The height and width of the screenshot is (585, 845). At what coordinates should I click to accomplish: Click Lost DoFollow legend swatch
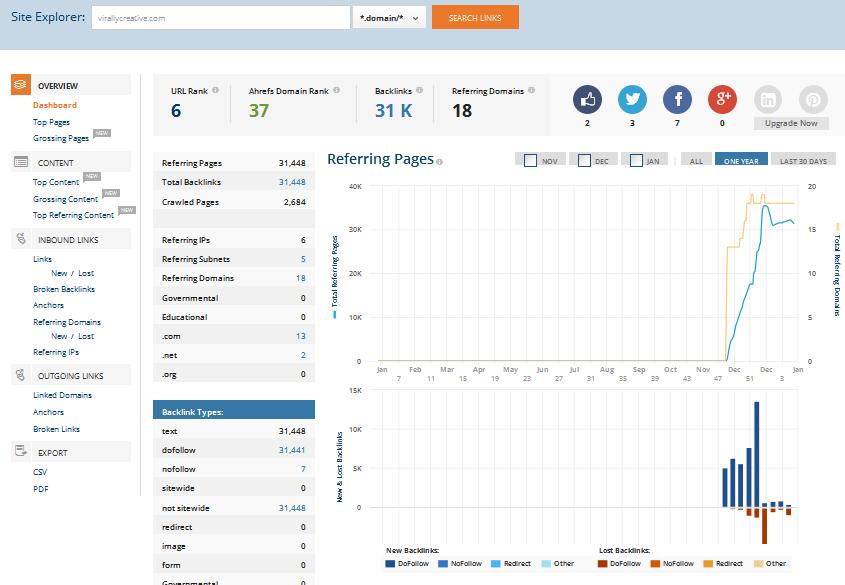click(x=602, y=563)
